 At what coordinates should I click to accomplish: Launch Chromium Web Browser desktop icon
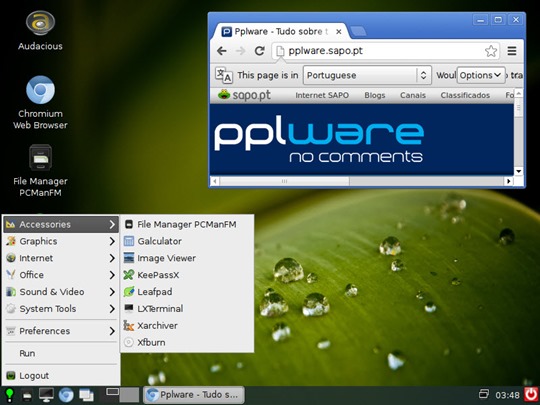(40, 102)
